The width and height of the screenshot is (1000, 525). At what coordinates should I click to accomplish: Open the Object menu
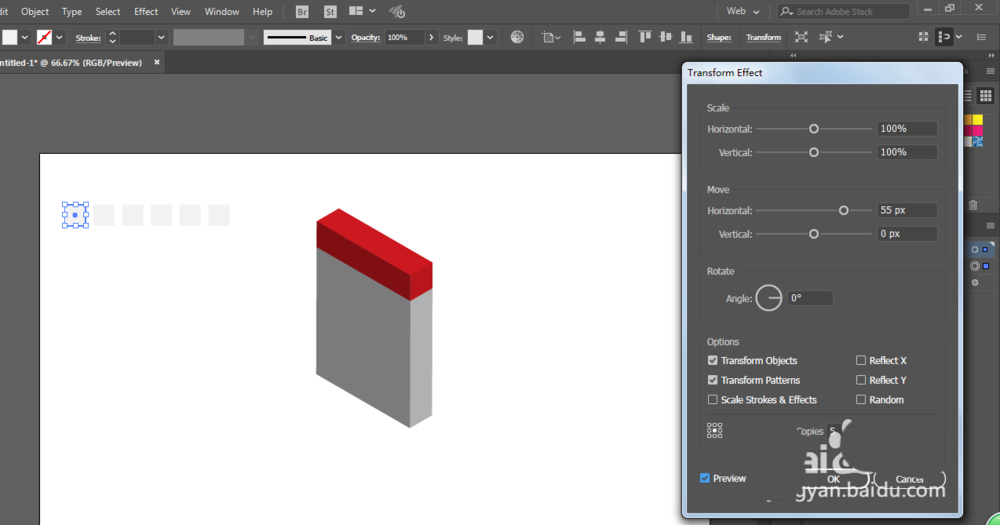tap(35, 12)
